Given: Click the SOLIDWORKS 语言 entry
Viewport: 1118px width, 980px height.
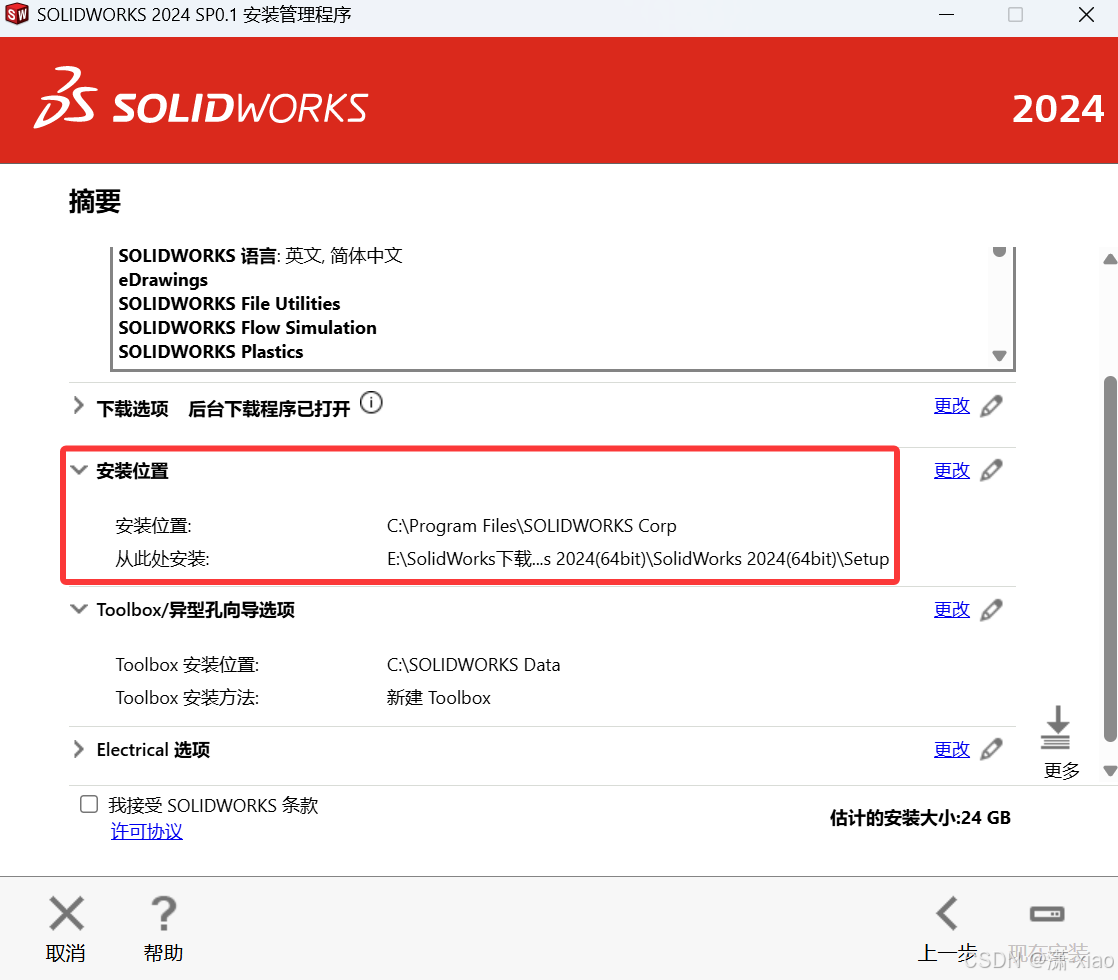Looking at the screenshot, I should click(260, 255).
